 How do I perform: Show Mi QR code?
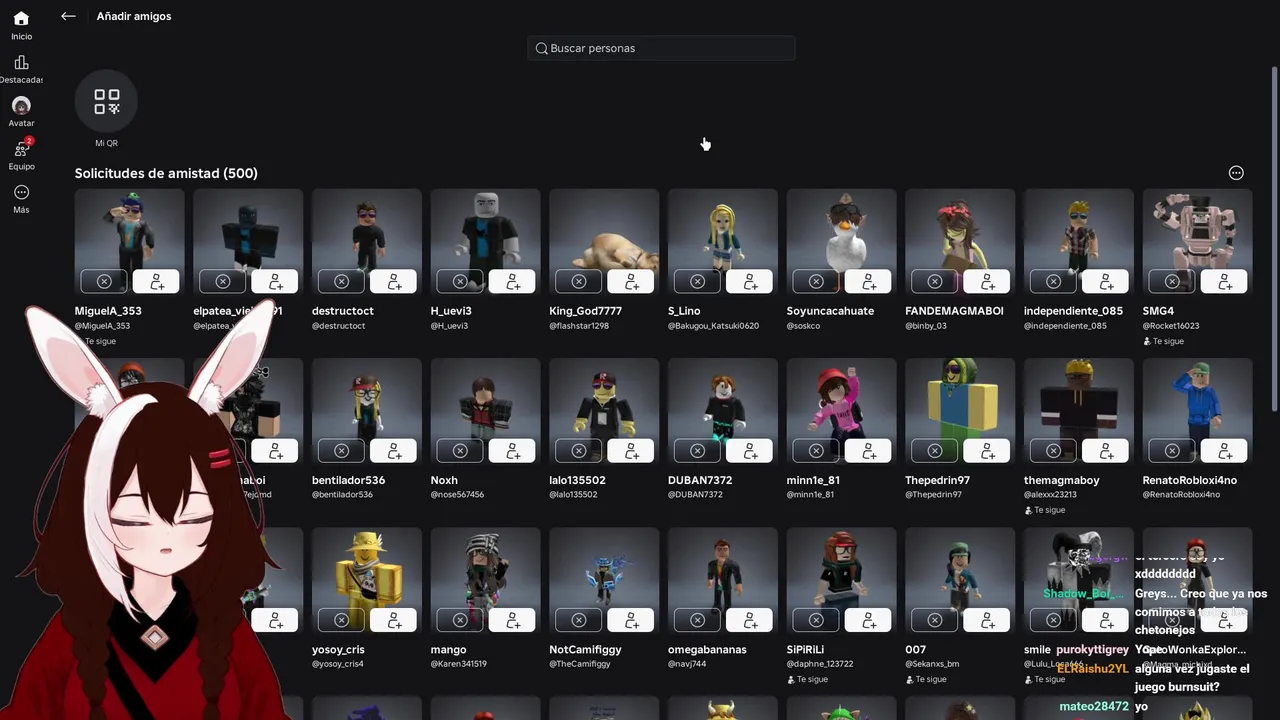click(106, 109)
